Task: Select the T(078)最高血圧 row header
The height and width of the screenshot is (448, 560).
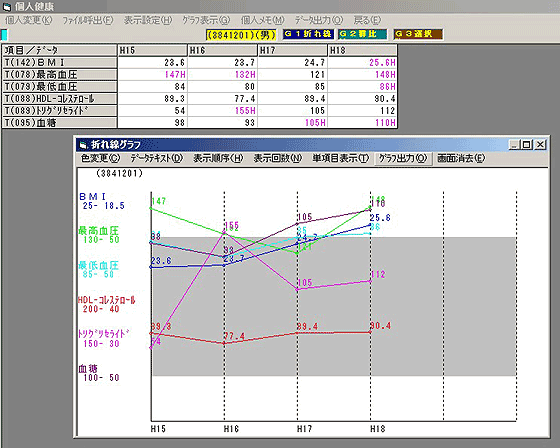Action: [60, 75]
